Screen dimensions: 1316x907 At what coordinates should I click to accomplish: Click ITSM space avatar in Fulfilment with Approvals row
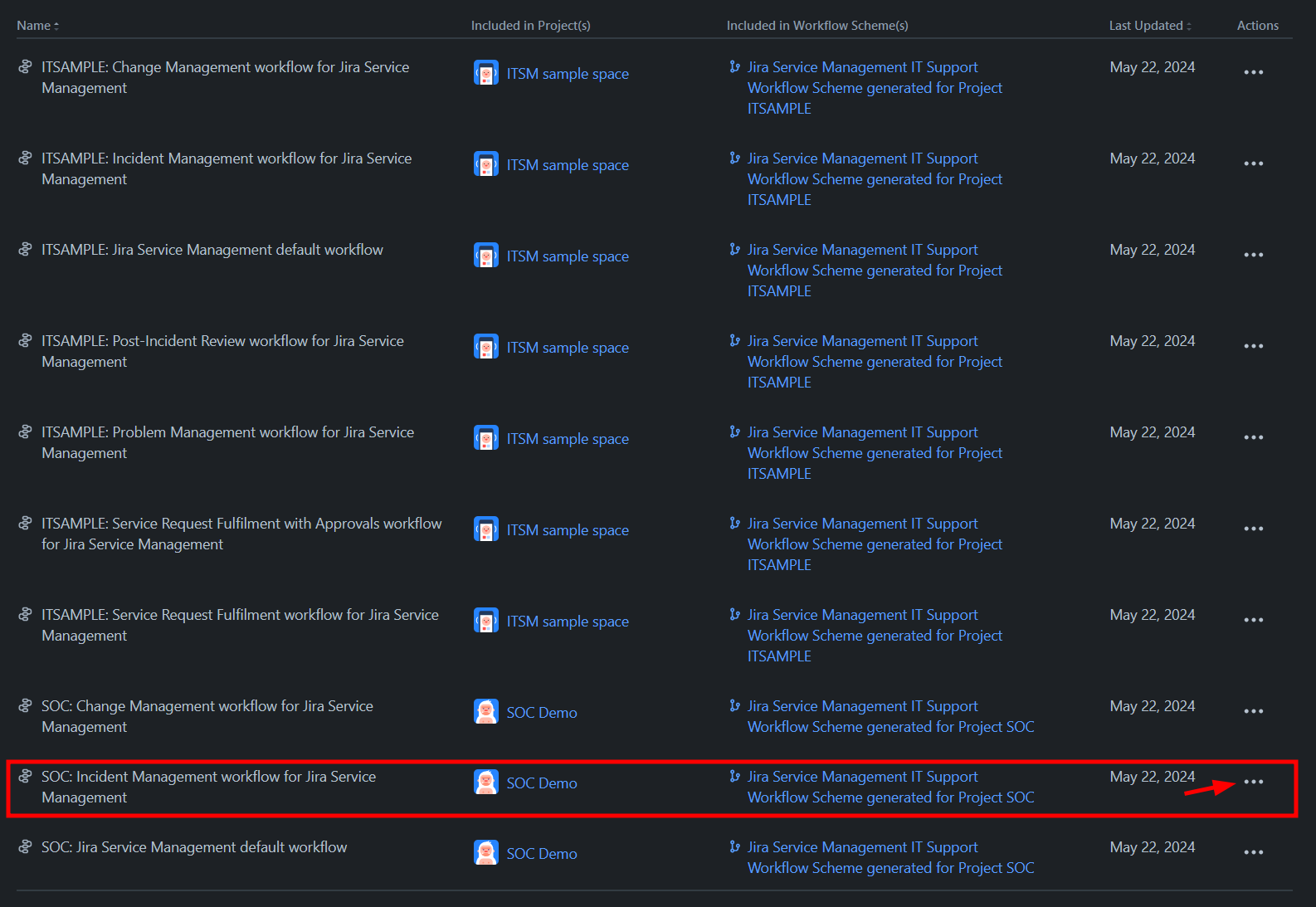[486, 529]
